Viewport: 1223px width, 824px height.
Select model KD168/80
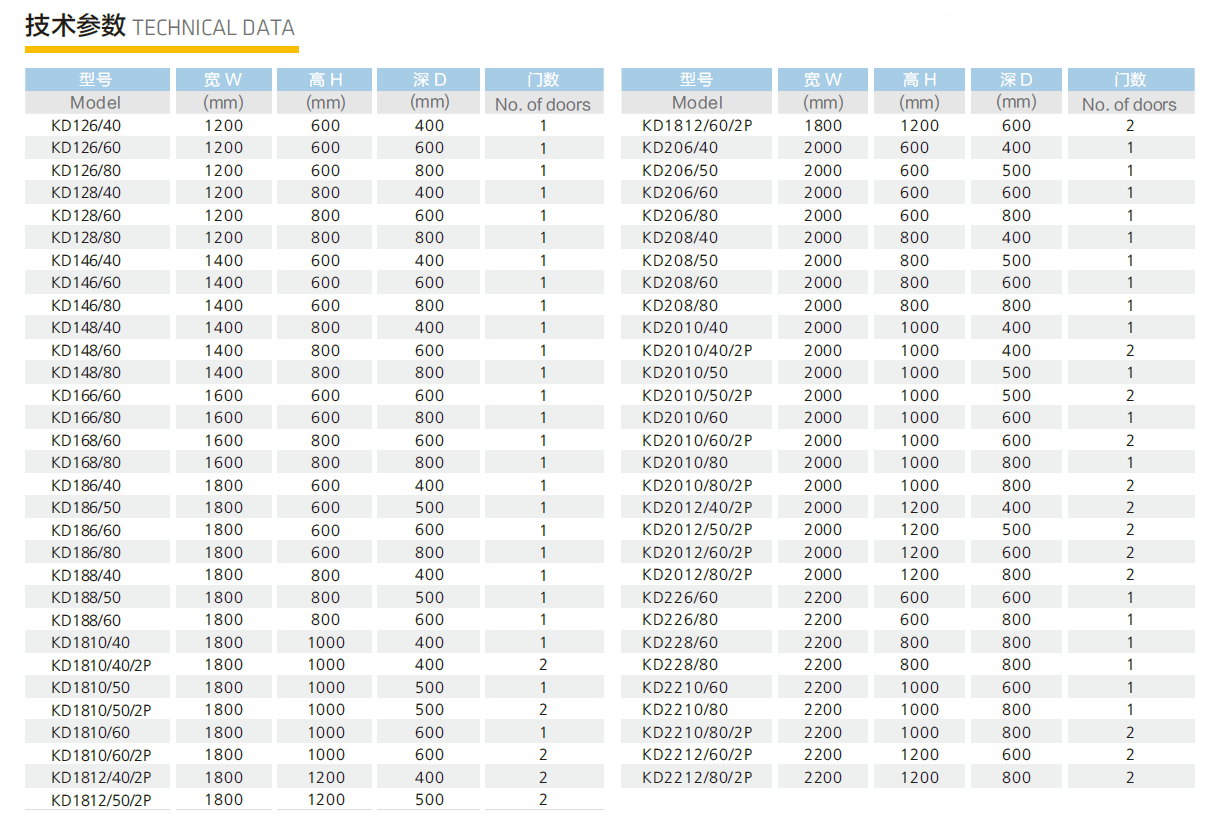coord(86,462)
